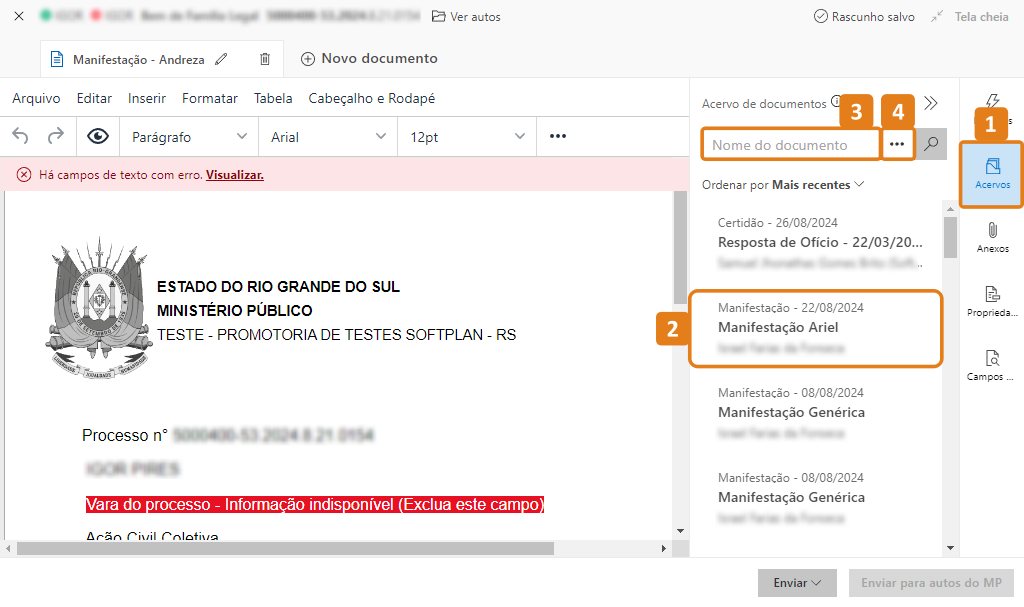Image resolution: width=1024 pixels, height=607 pixels.
Task: Expand the Parágrafo style dropdown
Action: pyautogui.click(x=189, y=137)
